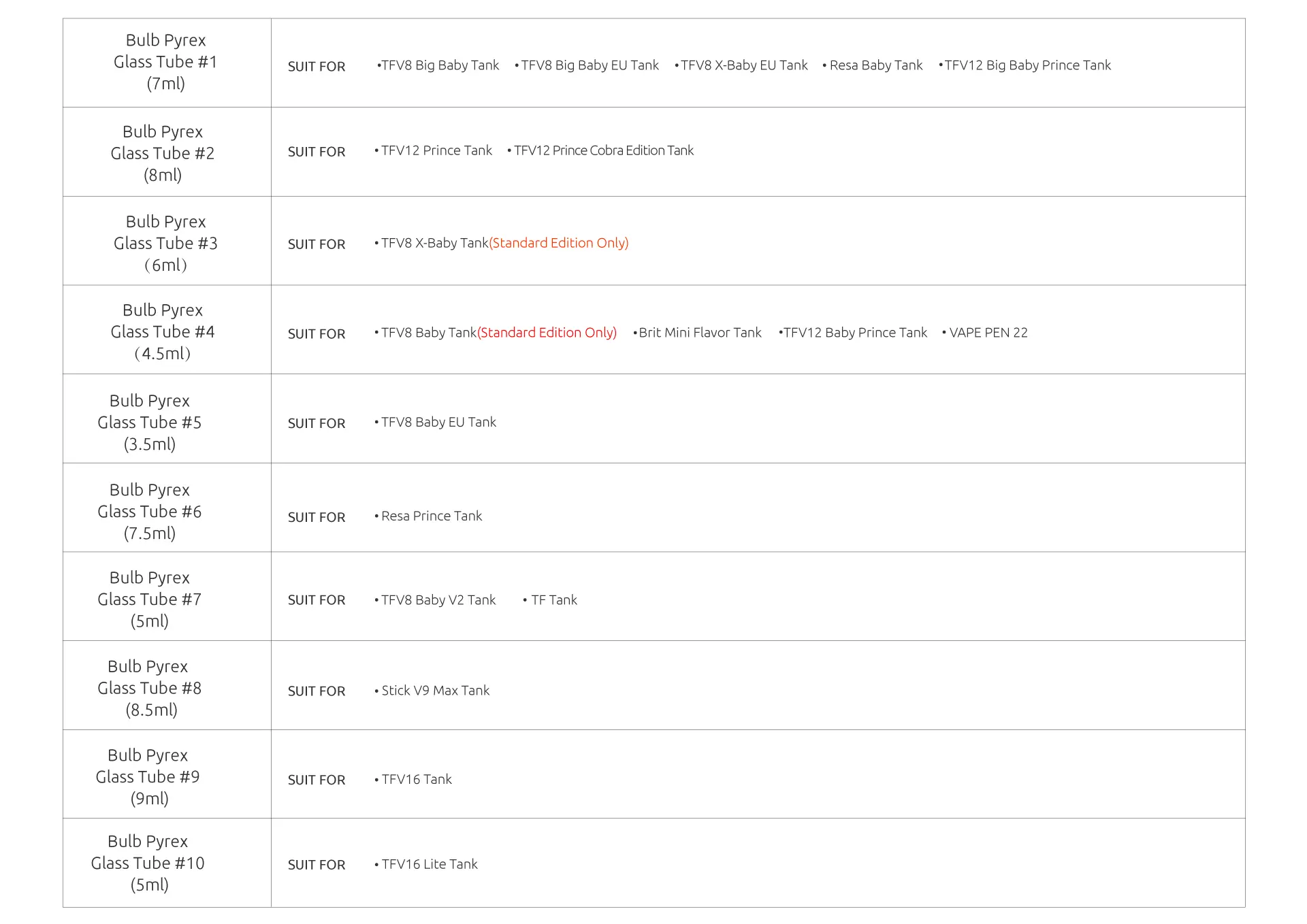Click red Standard Edition Only in #3 row
Image resolution: width=1307 pixels, height=924 pixels.
click(x=559, y=243)
